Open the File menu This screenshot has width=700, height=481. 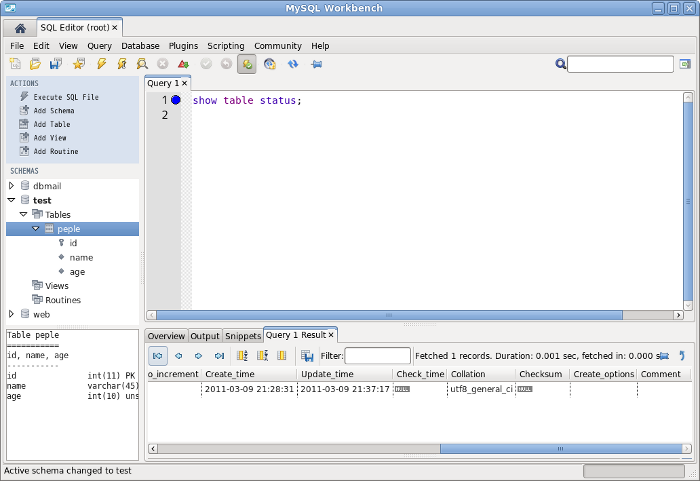click(x=17, y=46)
